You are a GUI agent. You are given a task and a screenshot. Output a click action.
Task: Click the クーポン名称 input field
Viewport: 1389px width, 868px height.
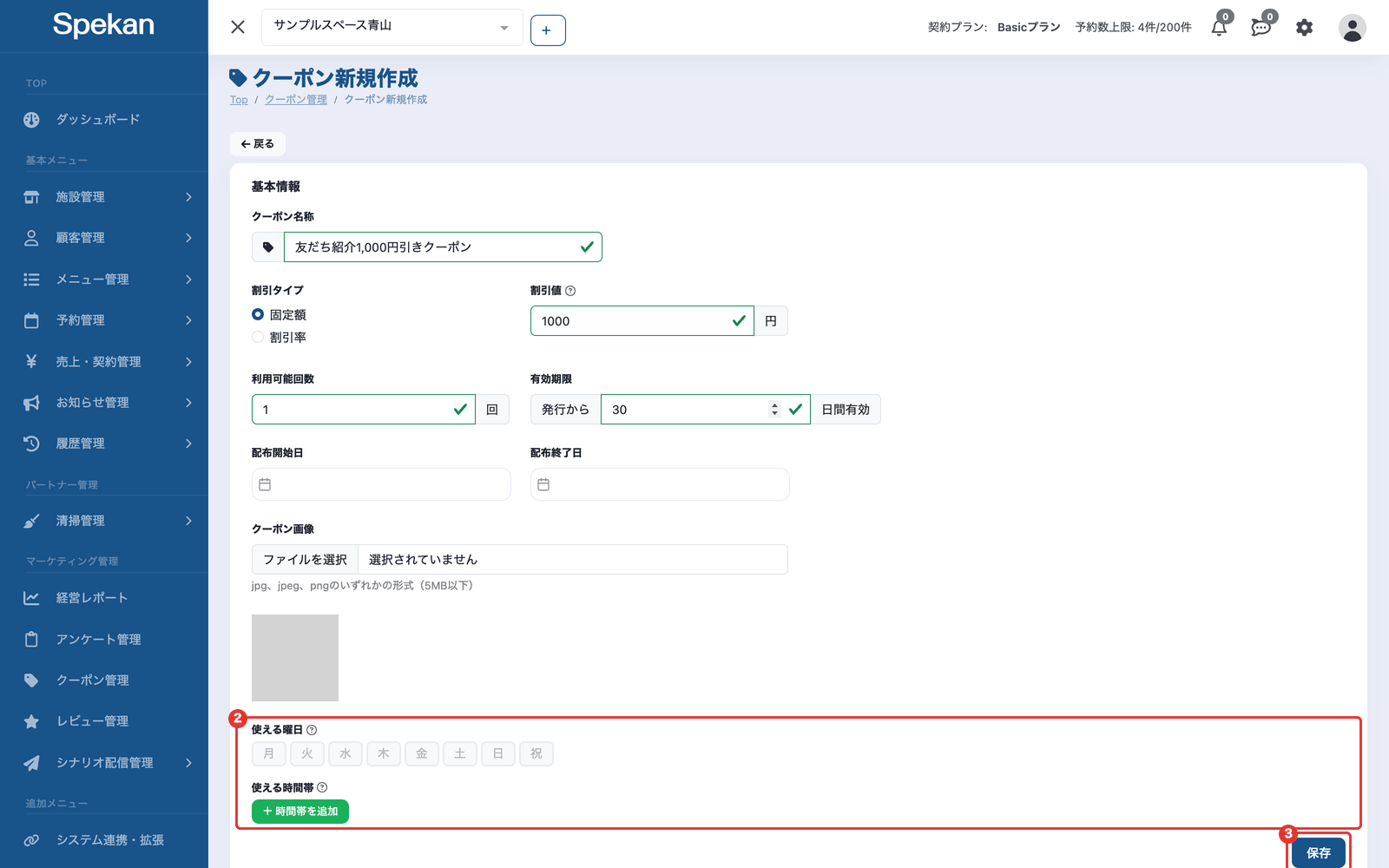pyautogui.click(x=443, y=247)
